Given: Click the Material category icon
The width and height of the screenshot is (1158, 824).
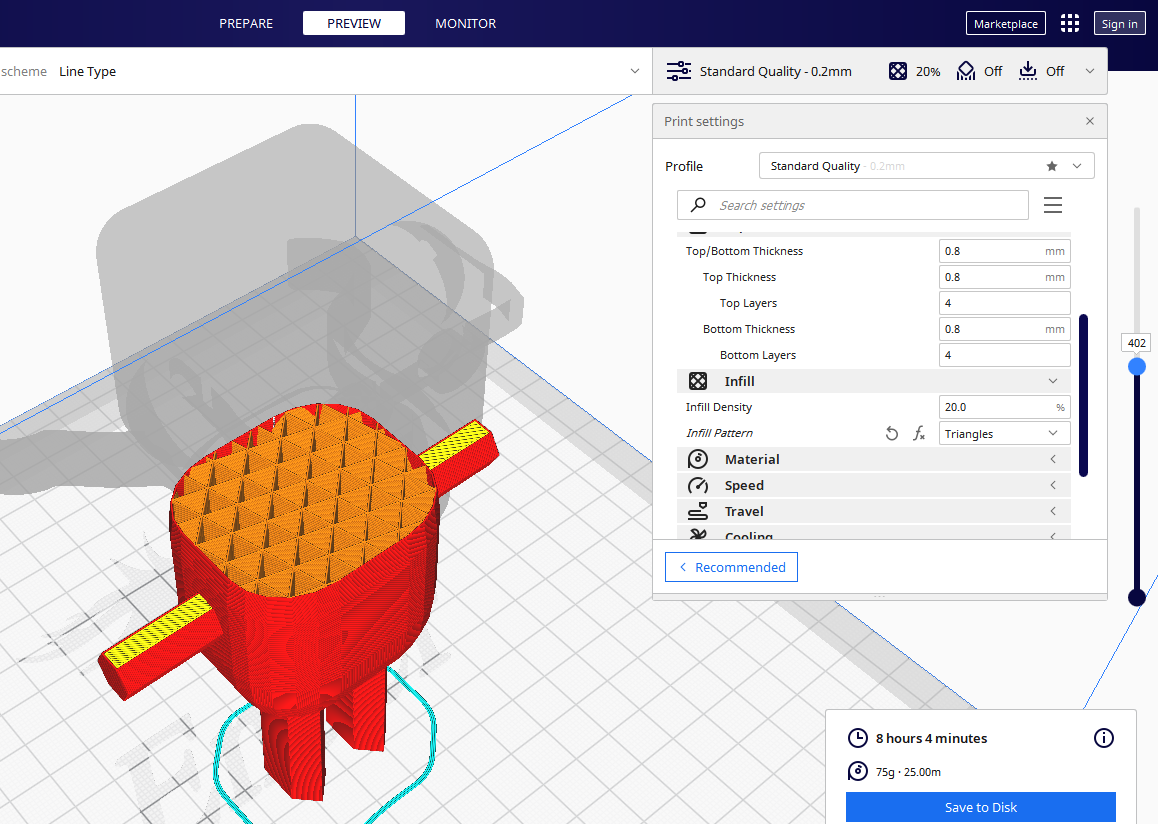Looking at the screenshot, I should pyautogui.click(x=697, y=459).
